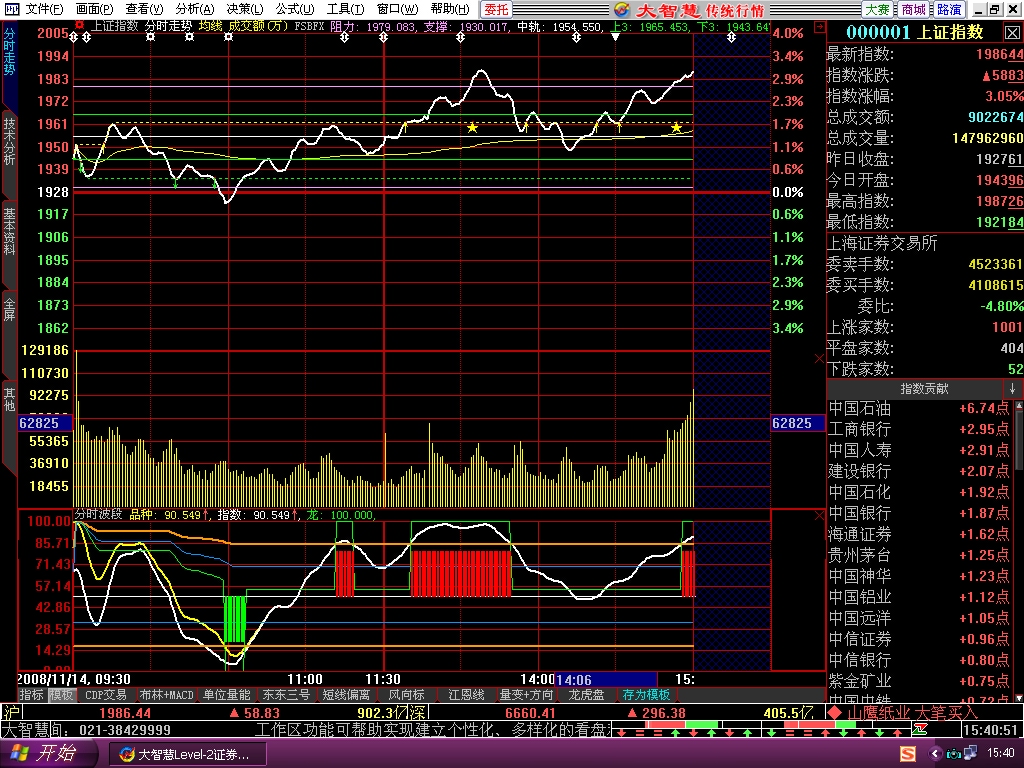The height and width of the screenshot is (768, 1024).
Task: Open the 帮助(H) menu
Action: point(450,9)
